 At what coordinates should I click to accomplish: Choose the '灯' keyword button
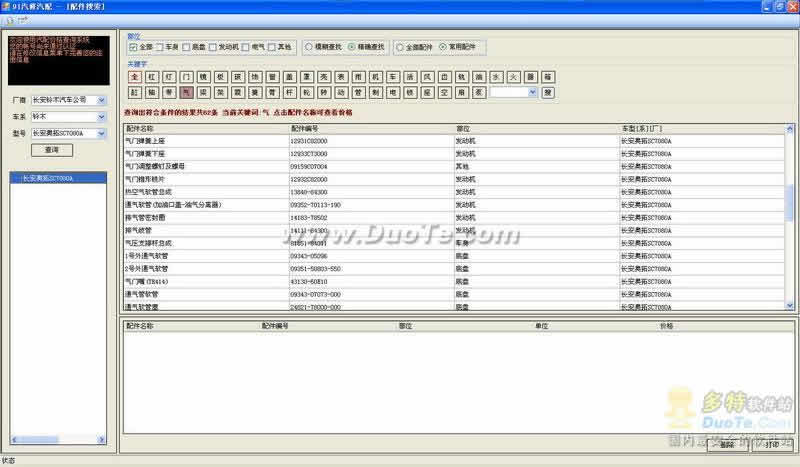point(169,77)
